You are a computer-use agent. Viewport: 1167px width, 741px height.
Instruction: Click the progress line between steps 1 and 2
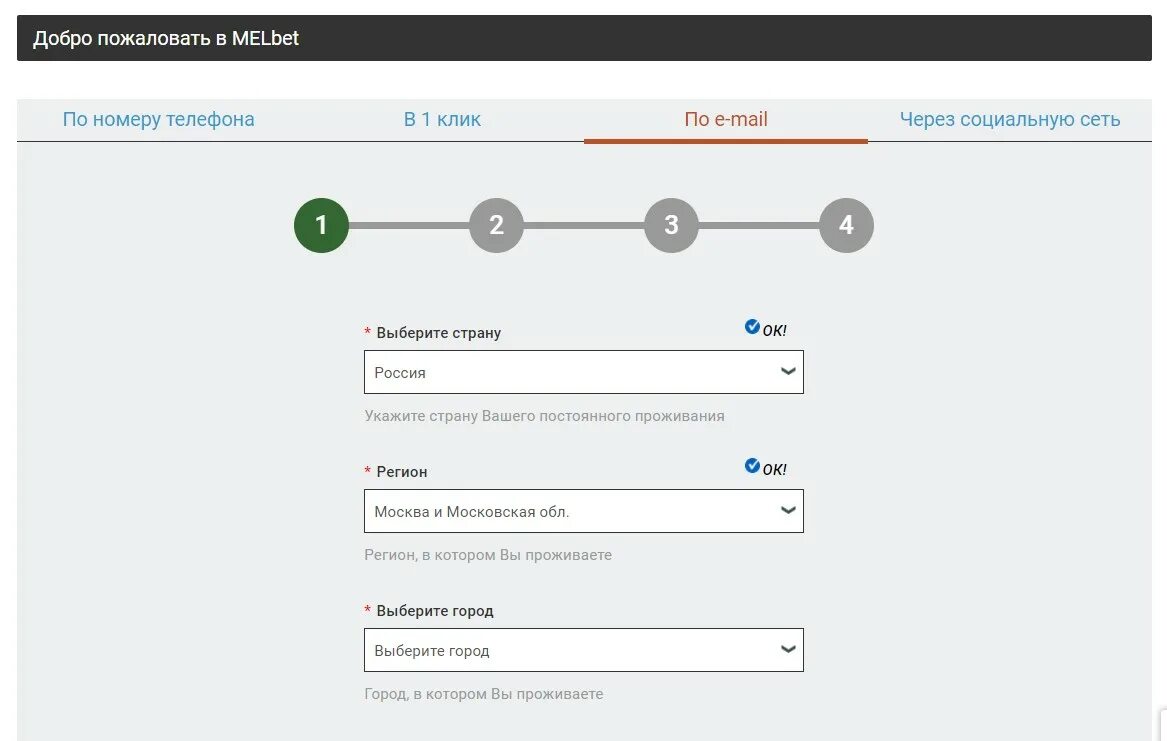coord(409,225)
